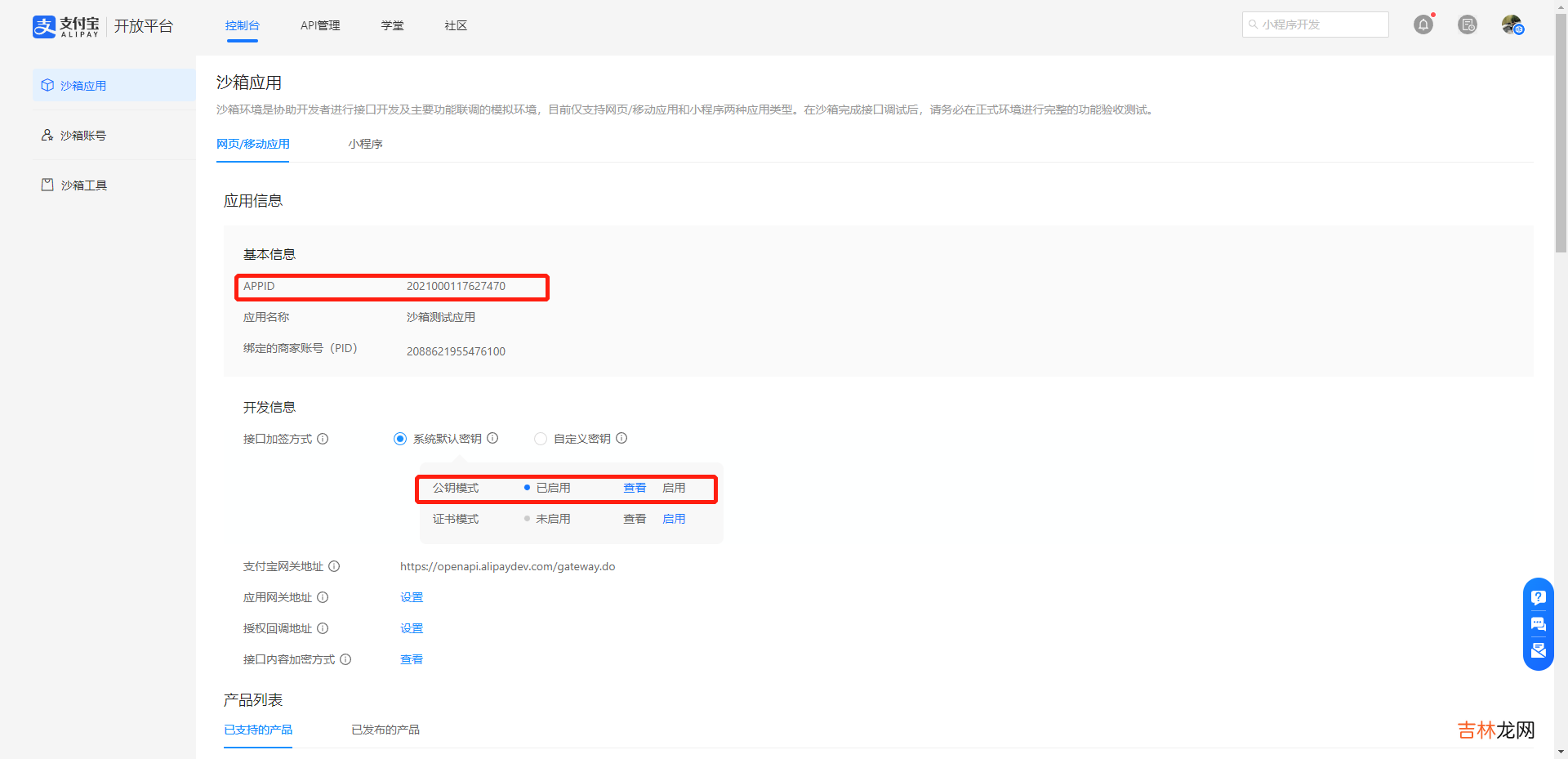Image resolution: width=1568 pixels, height=759 pixels.
Task: Open 沙箱账号 in the left sidebar
Action: [83, 136]
